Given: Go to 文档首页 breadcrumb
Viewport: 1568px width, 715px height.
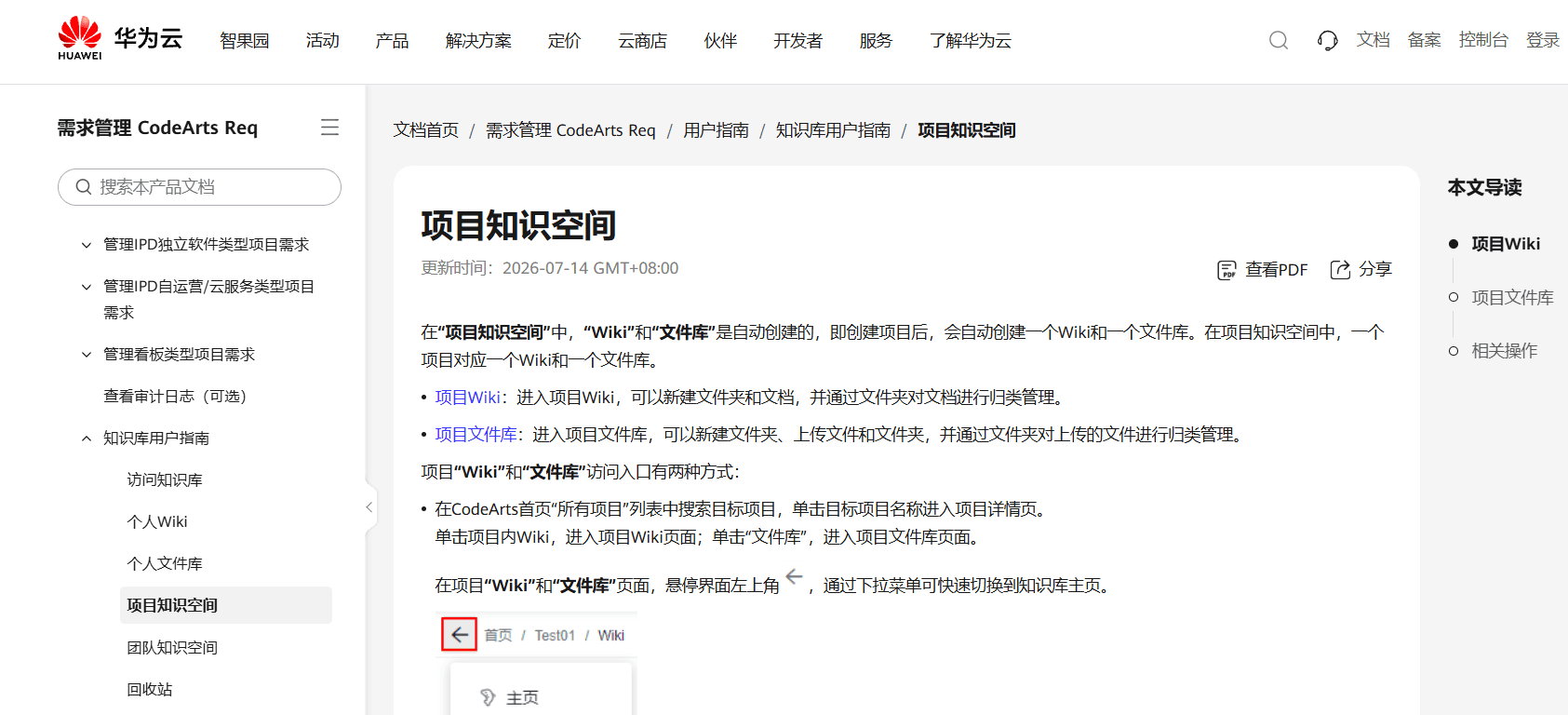Looking at the screenshot, I should point(426,130).
